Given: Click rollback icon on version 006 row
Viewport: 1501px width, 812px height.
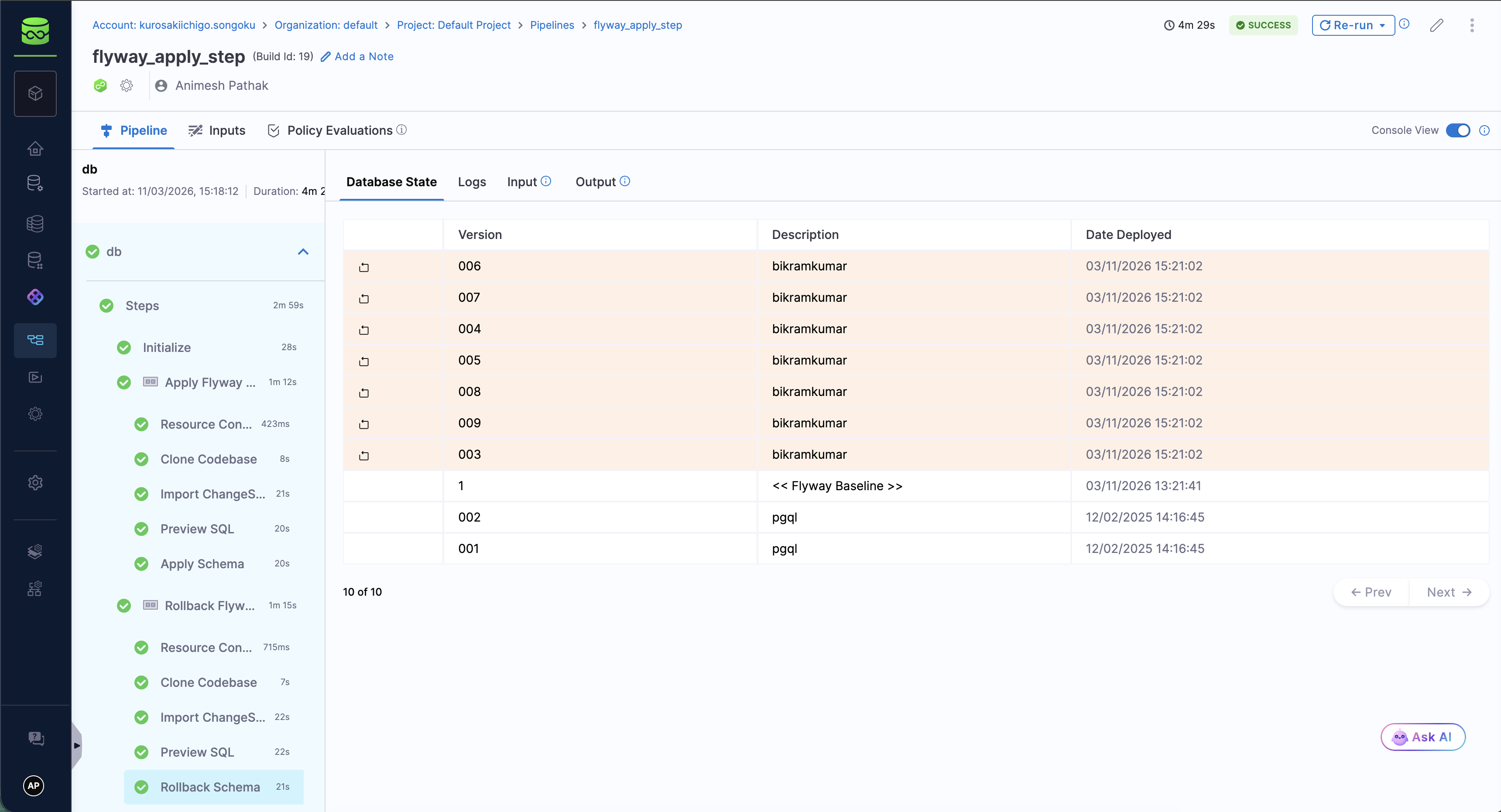Looking at the screenshot, I should point(363,267).
